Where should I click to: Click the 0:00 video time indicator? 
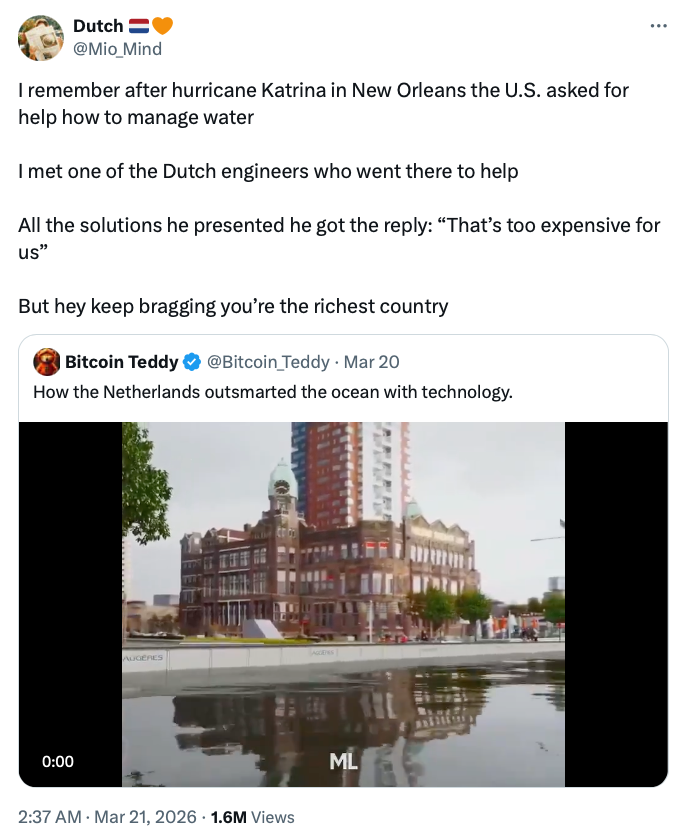tap(58, 762)
